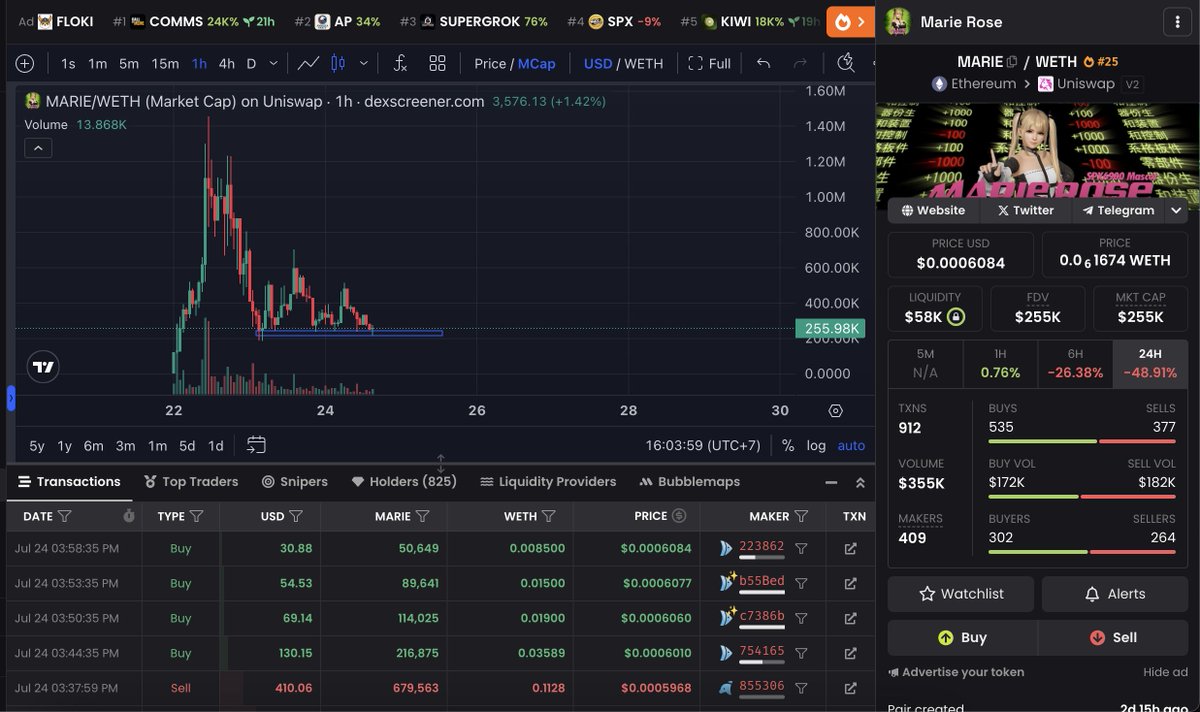Open explorer link for the 410.06 sell
Image resolution: width=1200 pixels, height=712 pixels.
(x=851, y=688)
